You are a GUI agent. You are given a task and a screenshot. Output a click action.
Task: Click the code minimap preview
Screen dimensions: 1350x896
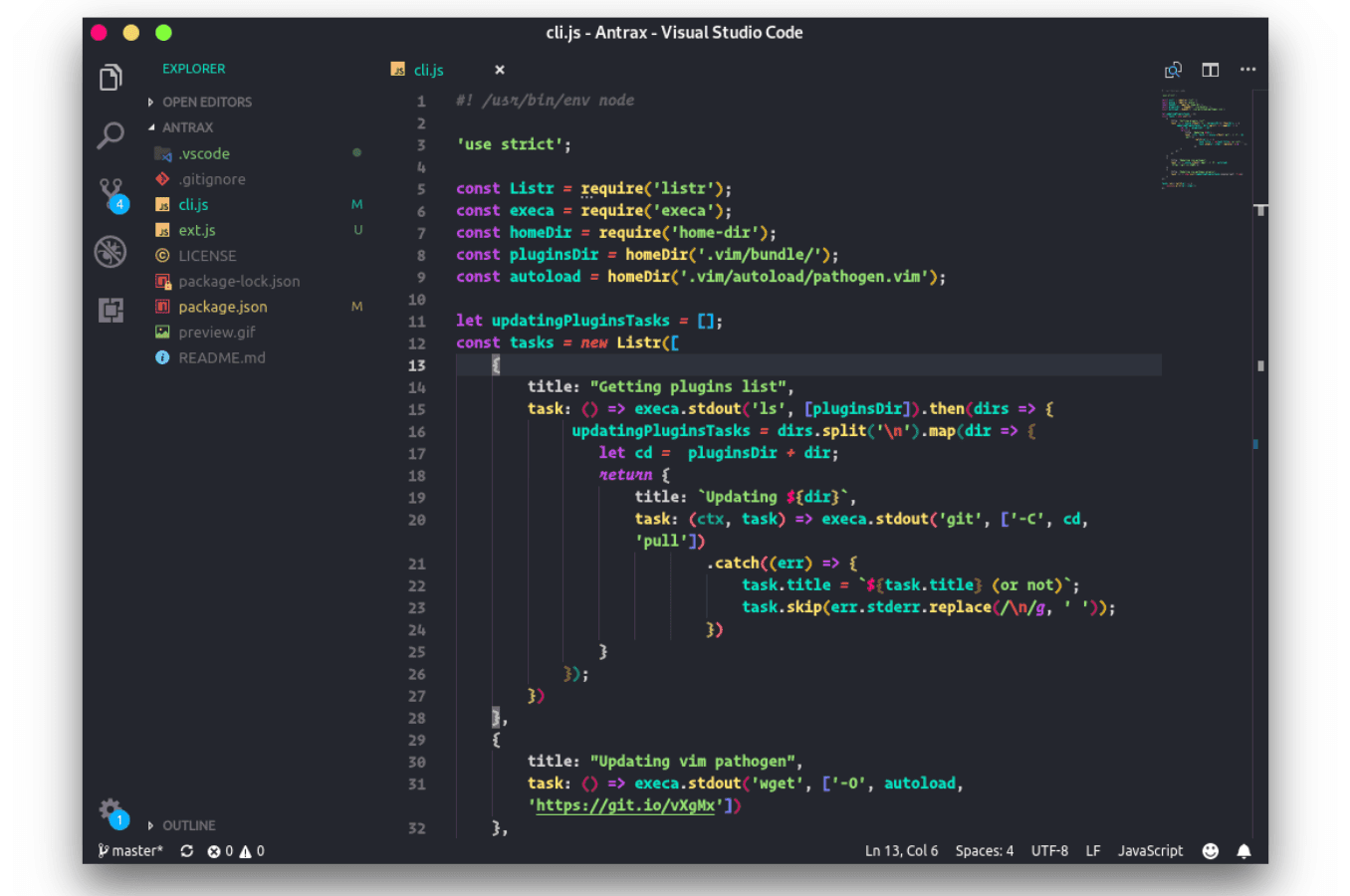pyautogui.click(x=1203, y=139)
